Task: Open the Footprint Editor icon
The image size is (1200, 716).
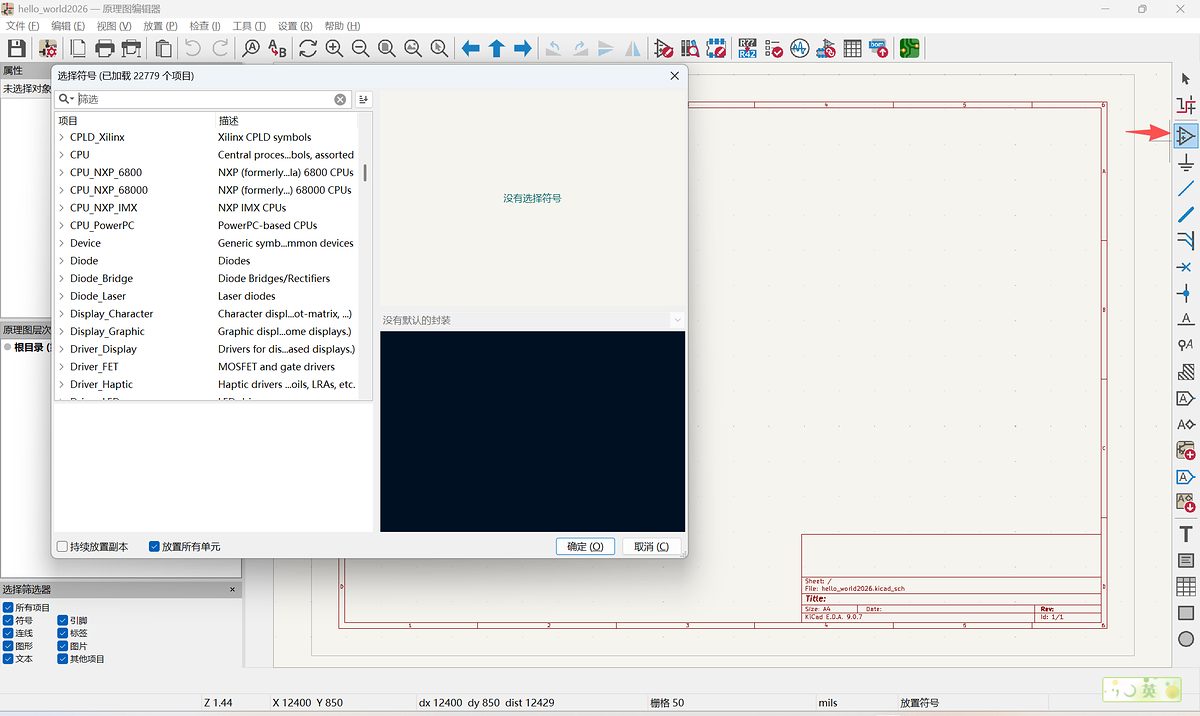Action: click(x=716, y=48)
